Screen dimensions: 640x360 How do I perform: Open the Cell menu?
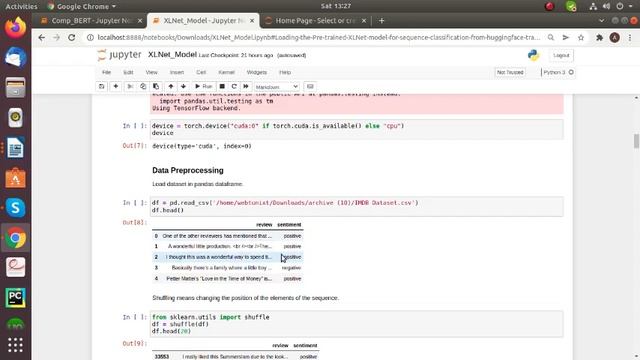(x=201, y=72)
